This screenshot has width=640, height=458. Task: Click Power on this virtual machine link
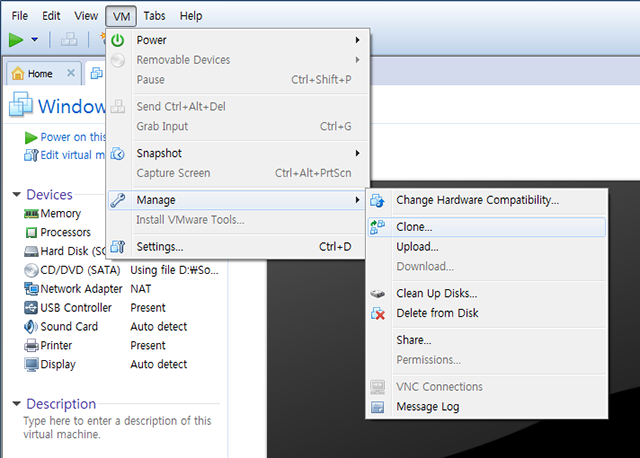coord(72,137)
